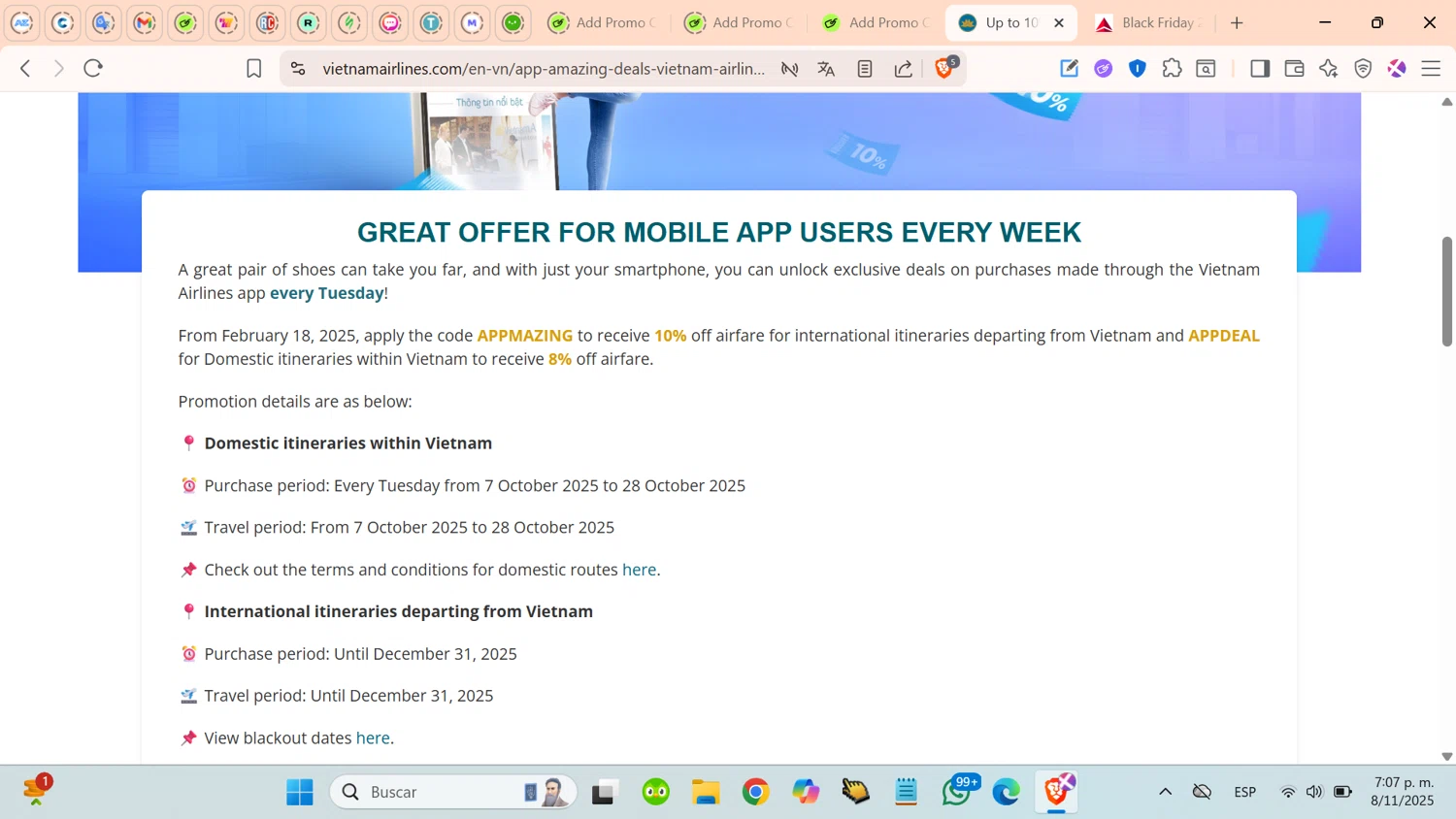1456x819 pixels.
Task: Switch to the pinned Gmail tab
Action: (145, 22)
